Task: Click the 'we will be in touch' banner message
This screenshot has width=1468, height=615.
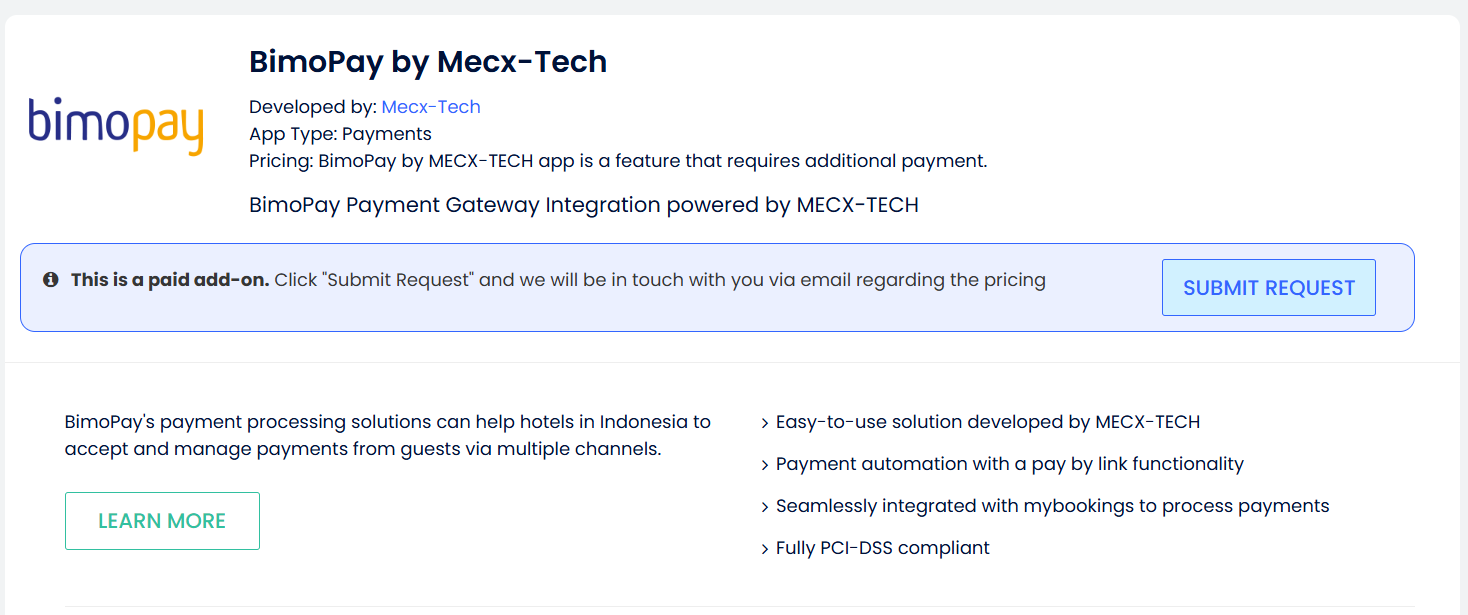Action: tap(660, 280)
